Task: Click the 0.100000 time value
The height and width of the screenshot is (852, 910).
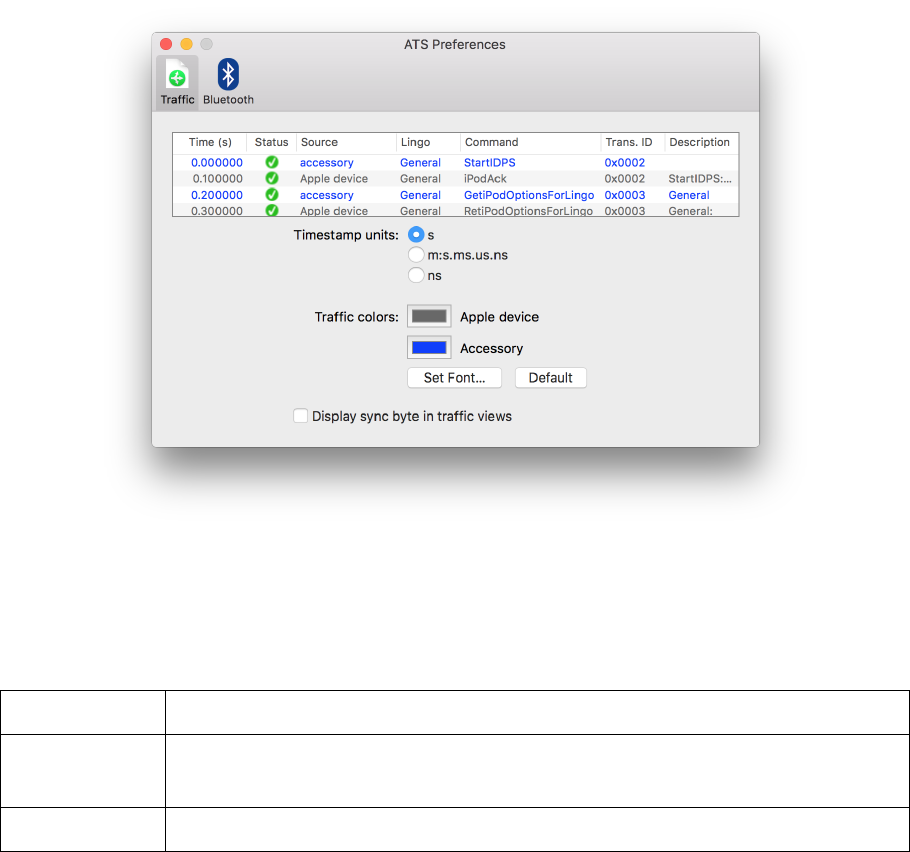Action: [218, 179]
